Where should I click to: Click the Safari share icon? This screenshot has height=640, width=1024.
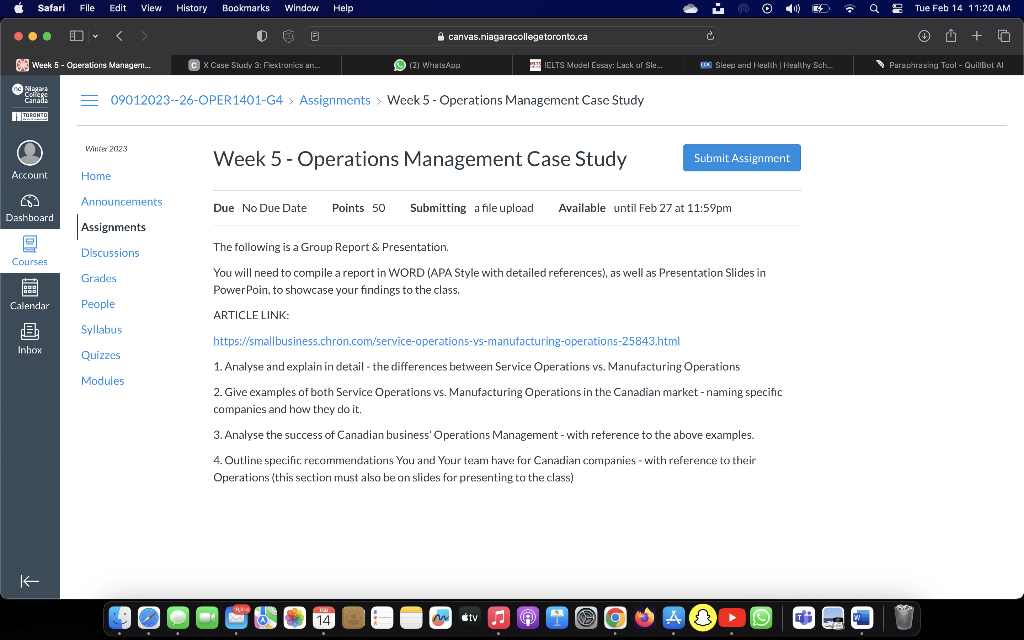pyautogui.click(x=951, y=36)
